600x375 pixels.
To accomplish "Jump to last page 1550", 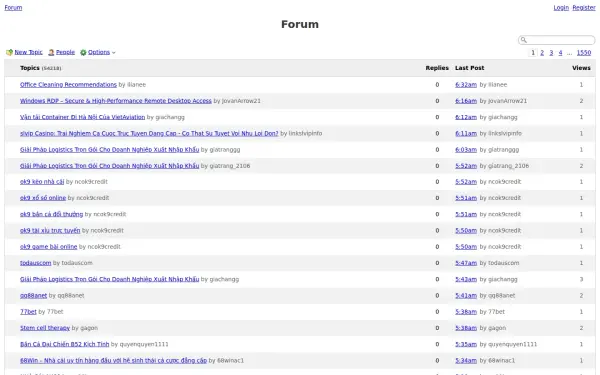I will pyautogui.click(x=584, y=53).
